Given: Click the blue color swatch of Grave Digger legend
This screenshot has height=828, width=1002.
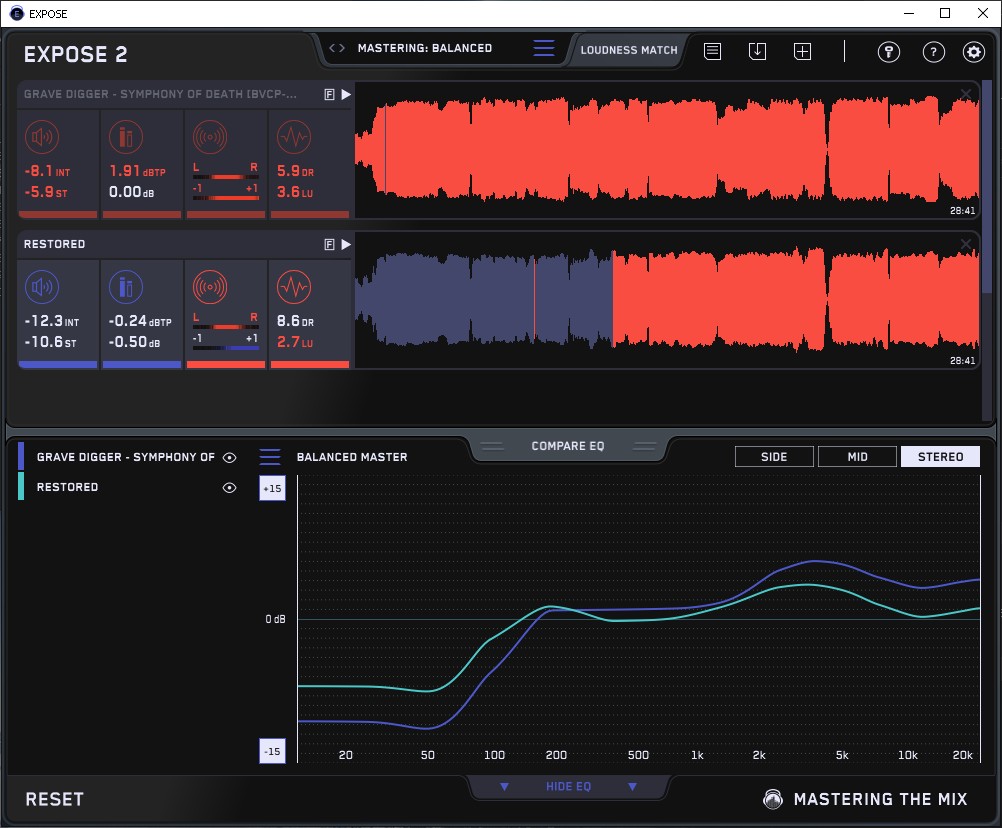Looking at the screenshot, I should point(21,457).
